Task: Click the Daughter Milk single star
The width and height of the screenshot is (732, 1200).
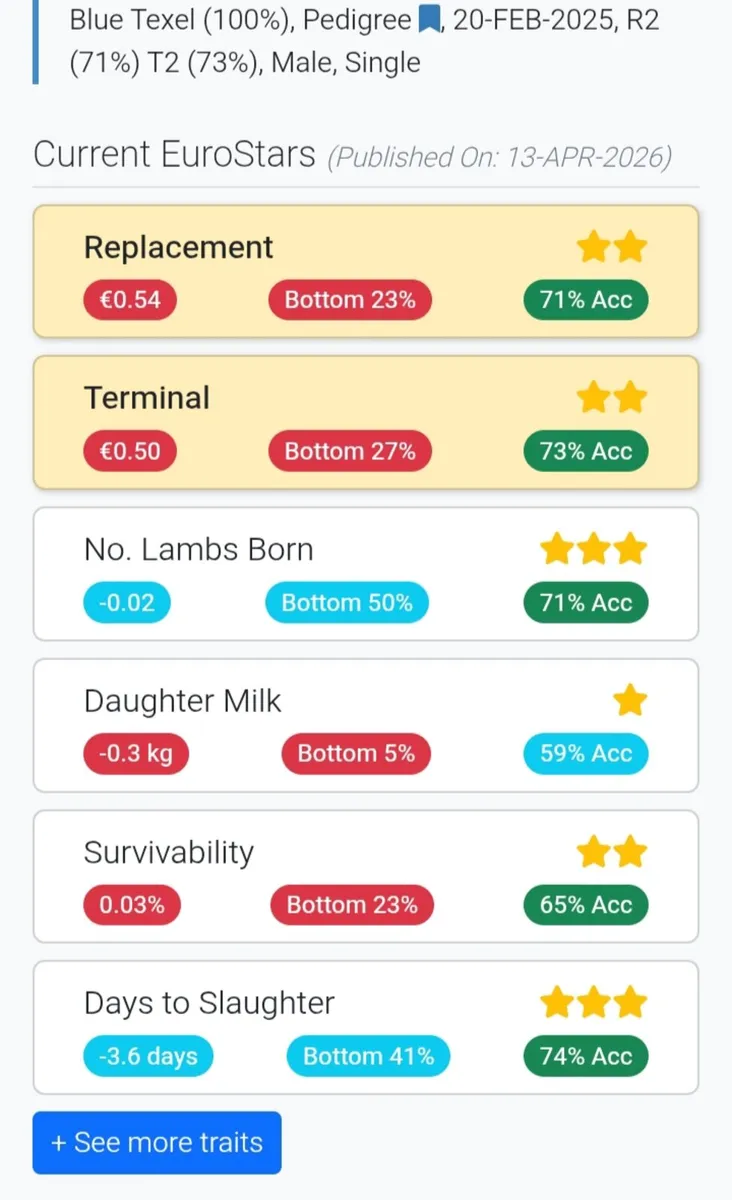Action: [x=630, y=701]
